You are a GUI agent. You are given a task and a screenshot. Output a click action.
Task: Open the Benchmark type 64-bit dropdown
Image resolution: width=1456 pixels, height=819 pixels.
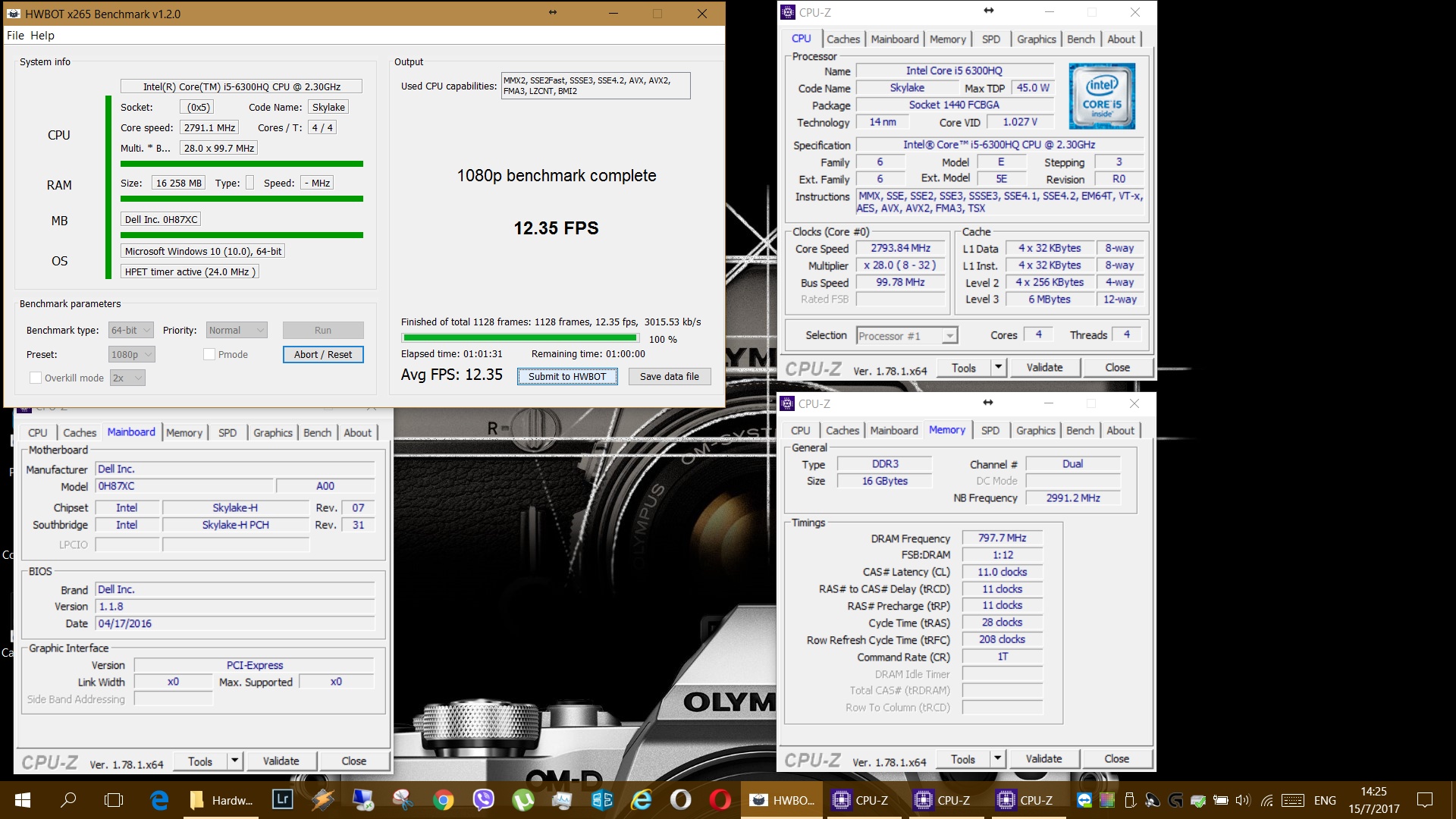pos(130,330)
